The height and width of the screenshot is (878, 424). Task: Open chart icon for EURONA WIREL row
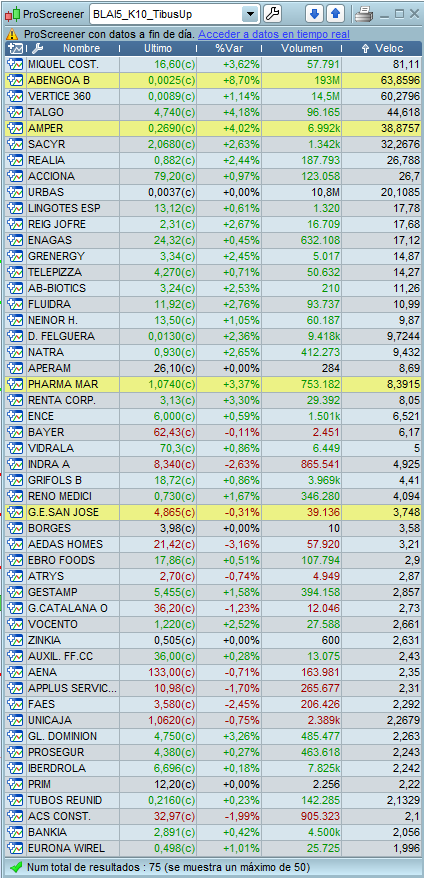[x=14, y=848]
